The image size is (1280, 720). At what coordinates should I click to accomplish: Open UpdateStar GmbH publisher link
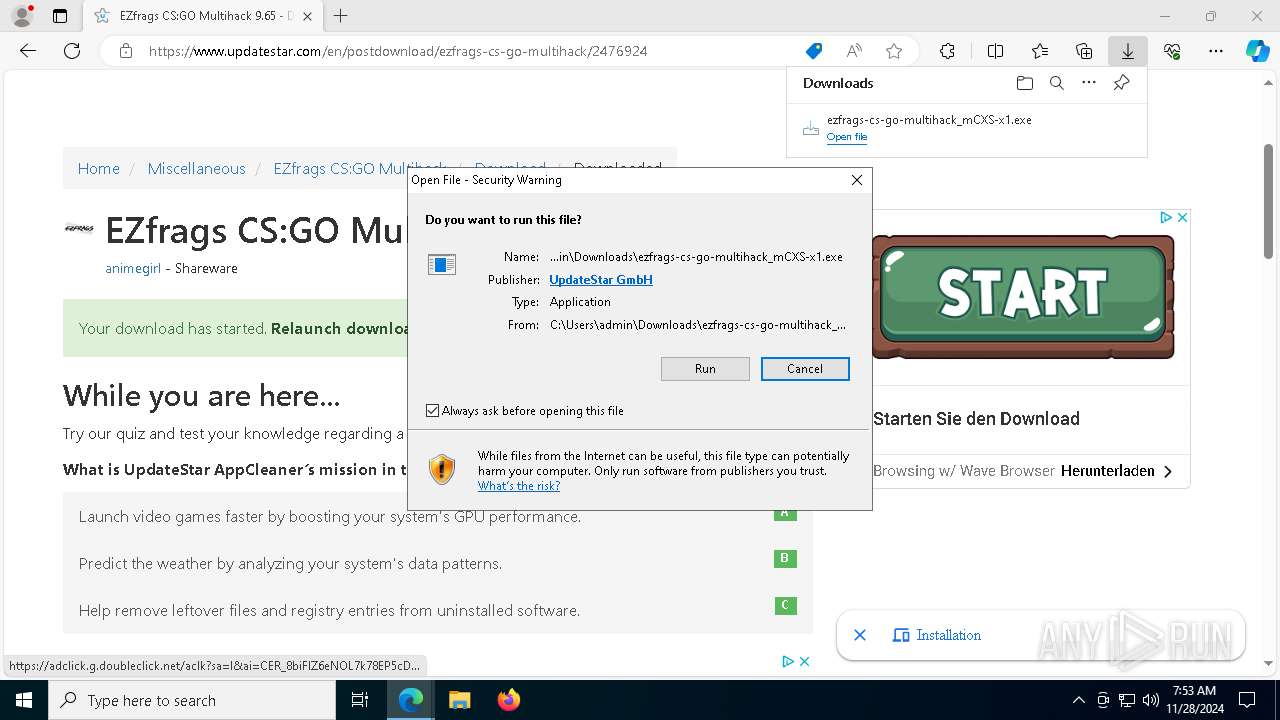click(x=601, y=280)
